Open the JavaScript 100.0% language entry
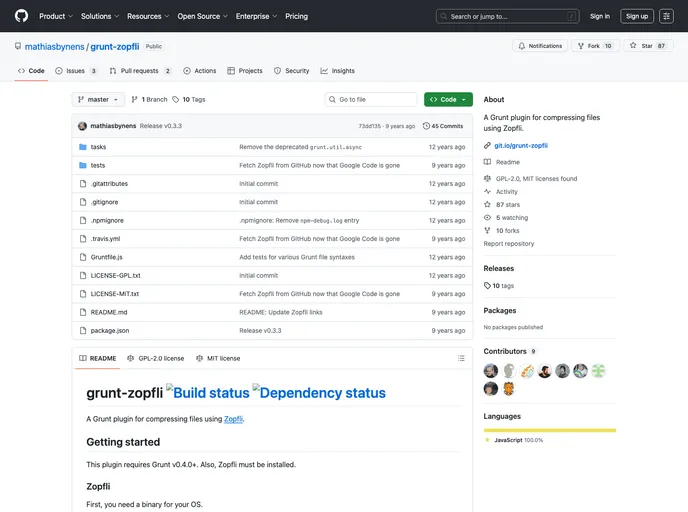This screenshot has height=512, width=688. click(x=514, y=440)
